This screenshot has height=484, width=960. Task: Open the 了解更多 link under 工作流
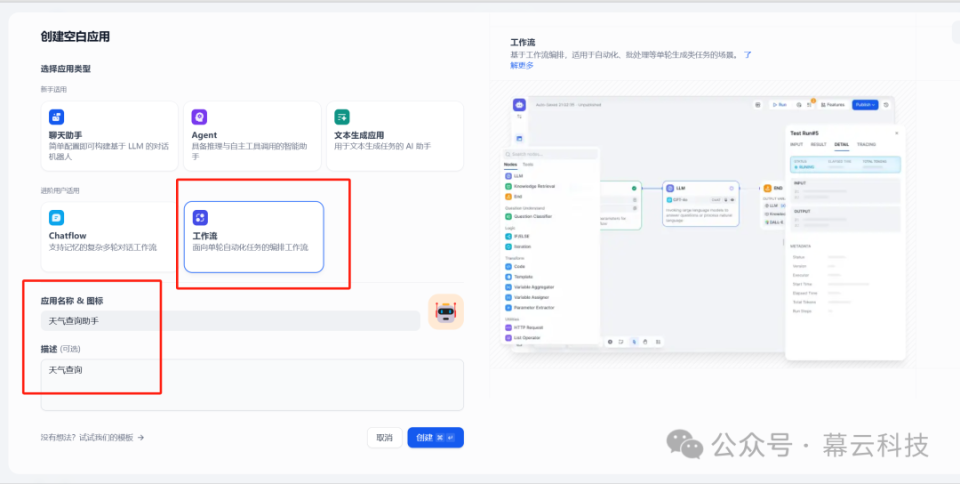click(x=521, y=65)
